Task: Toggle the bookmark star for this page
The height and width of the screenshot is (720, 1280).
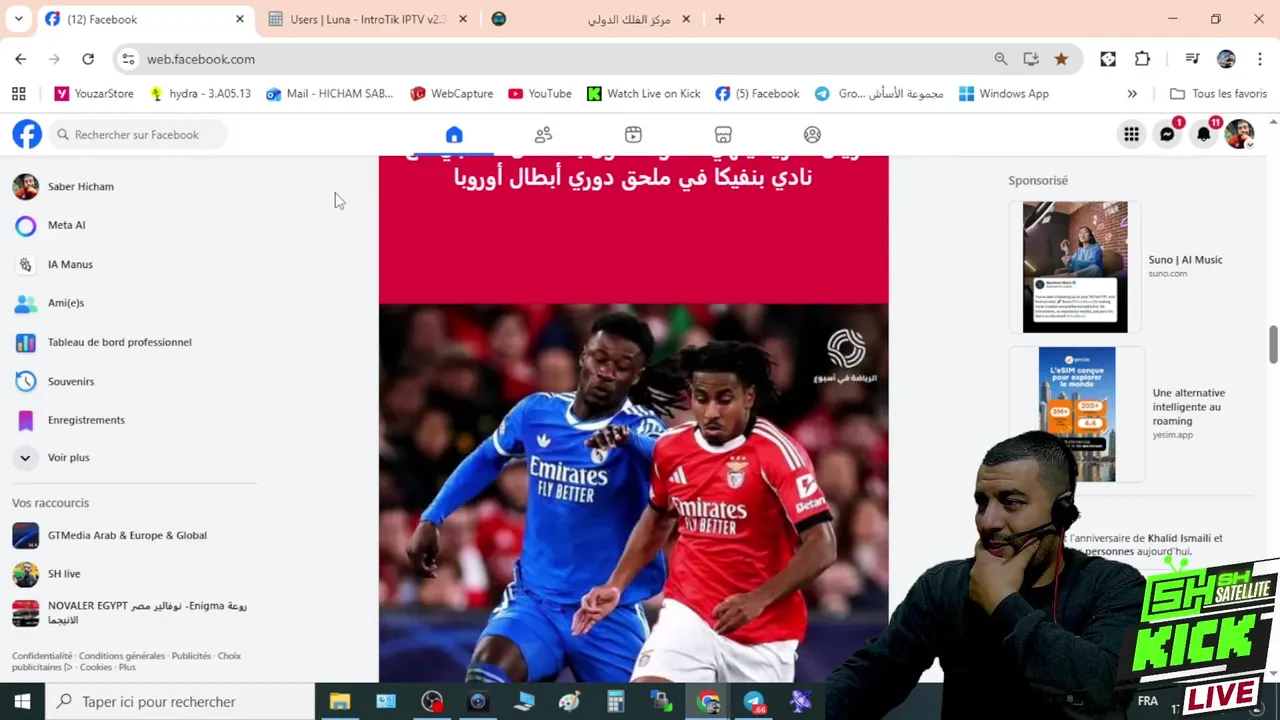Action: pyautogui.click(x=1061, y=59)
